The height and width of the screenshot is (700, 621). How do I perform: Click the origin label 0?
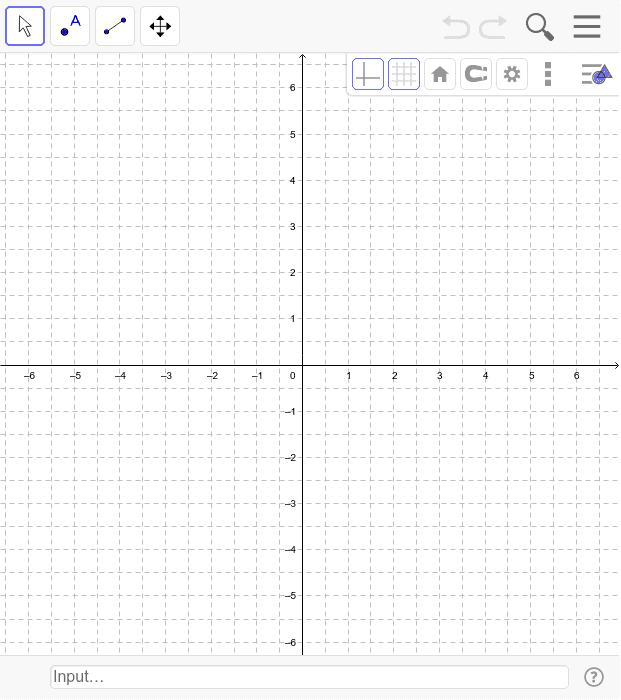tap(292, 376)
